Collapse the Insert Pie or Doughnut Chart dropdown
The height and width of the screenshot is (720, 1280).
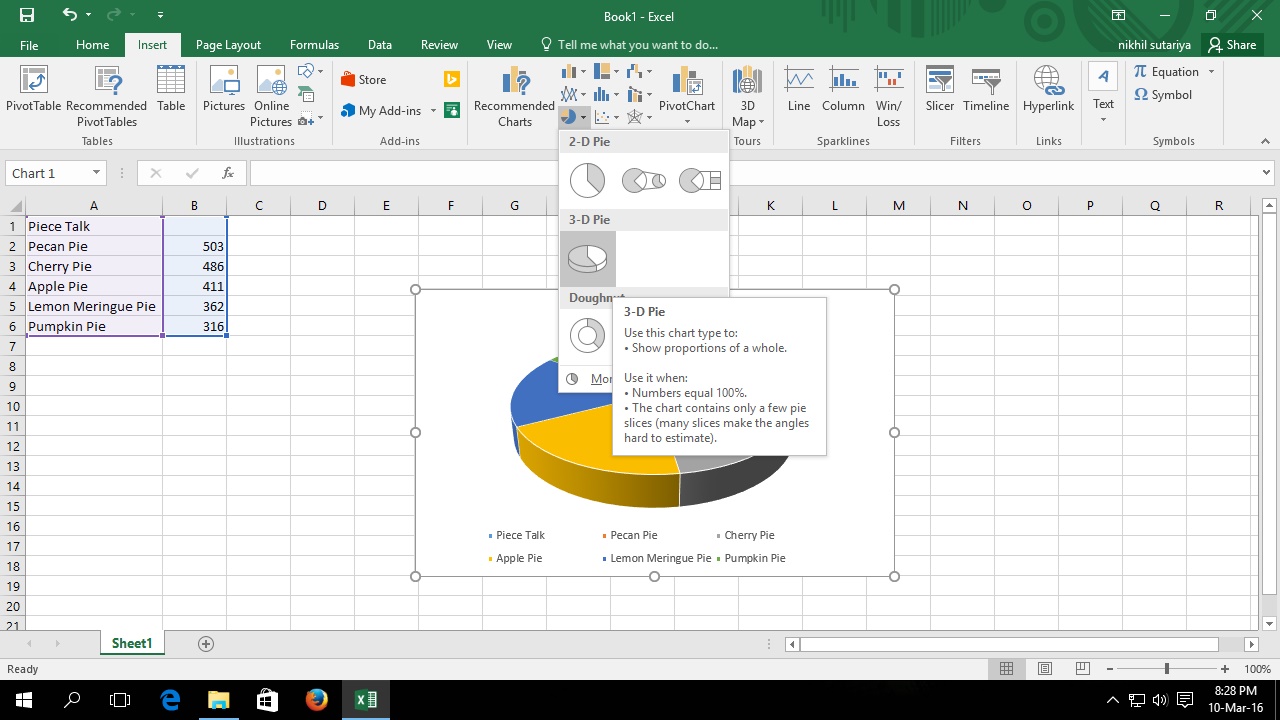pos(573,117)
